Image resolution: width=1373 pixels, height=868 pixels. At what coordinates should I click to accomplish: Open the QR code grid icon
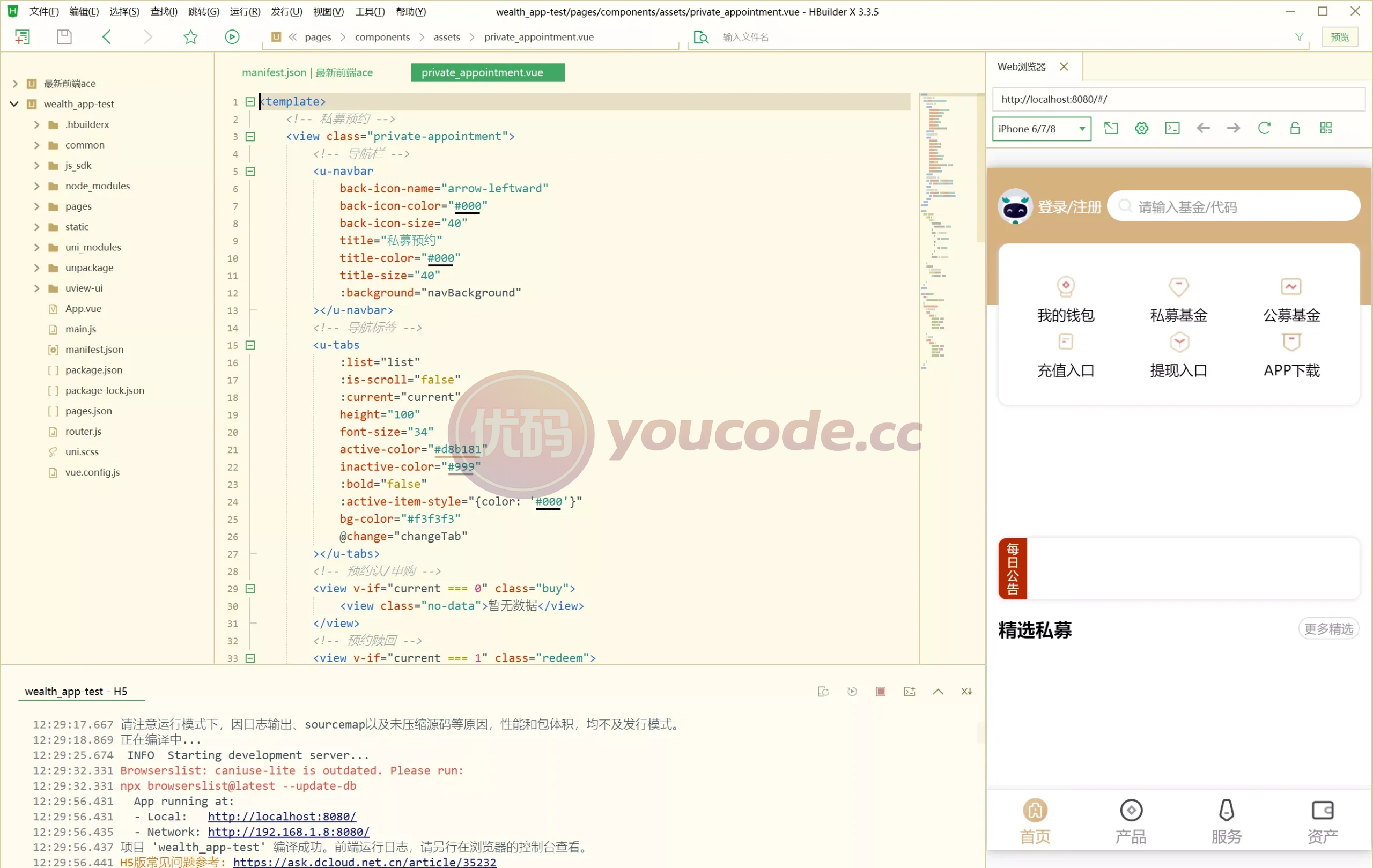pos(1326,128)
